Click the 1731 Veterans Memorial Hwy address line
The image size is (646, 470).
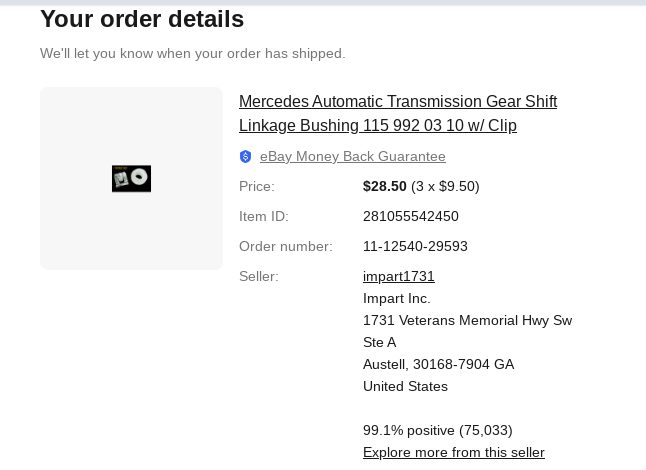click(x=467, y=320)
